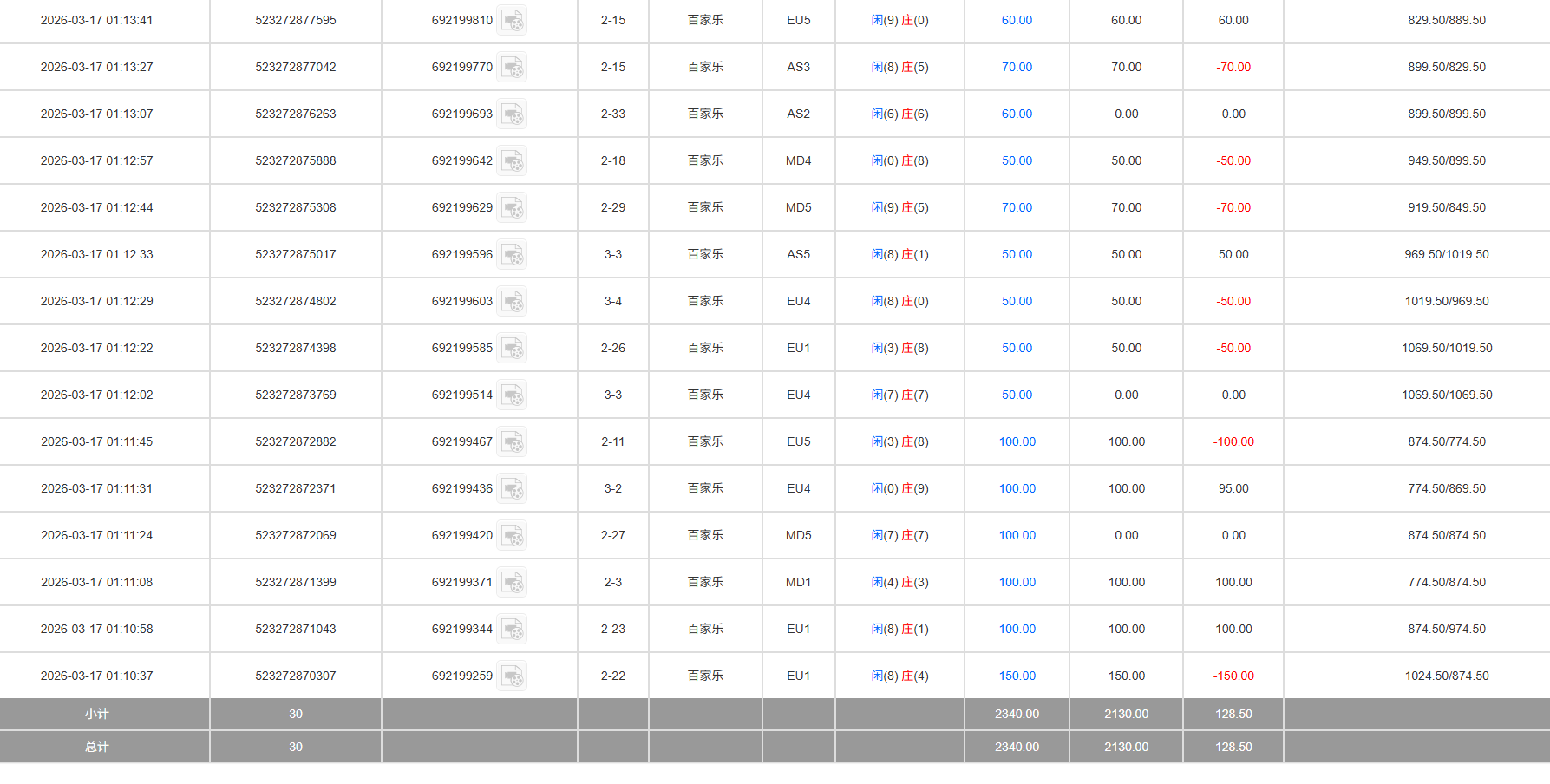Click 100.00 bet amount for order 523272872371
Viewport: 1550px width, 784px height.
pyautogui.click(x=1017, y=488)
